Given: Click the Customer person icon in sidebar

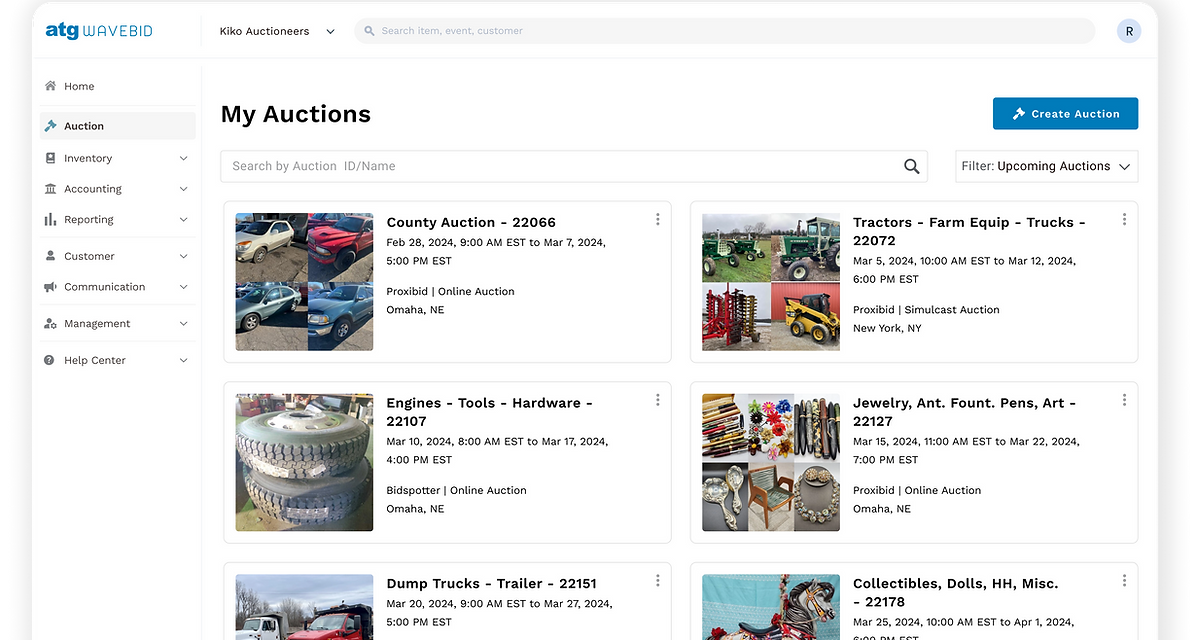Looking at the screenshot, I should pyautogui.click(x=50, y=256).
